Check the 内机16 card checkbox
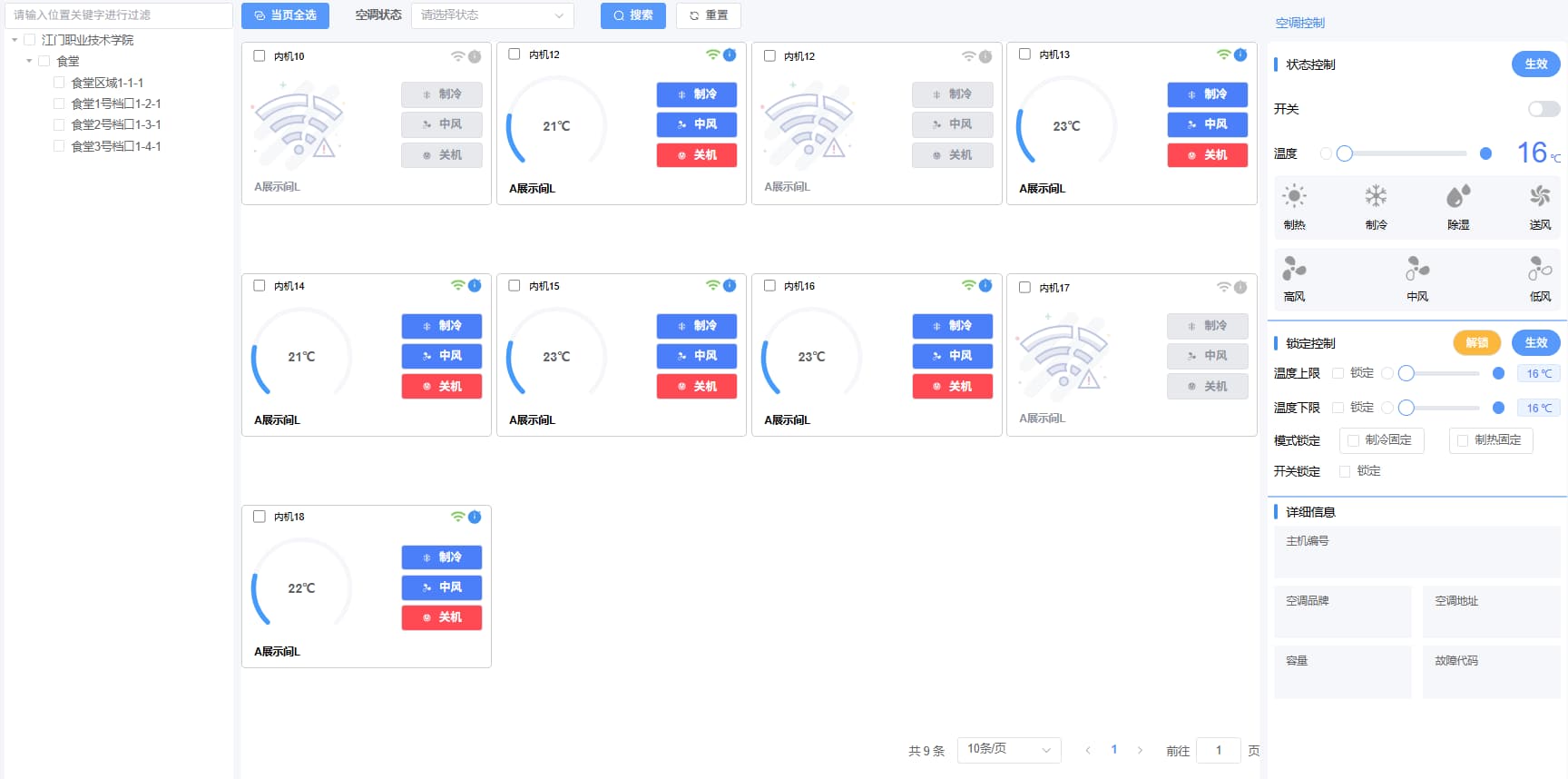Viewport: 1568px width, 779px height. coord(769,285)
